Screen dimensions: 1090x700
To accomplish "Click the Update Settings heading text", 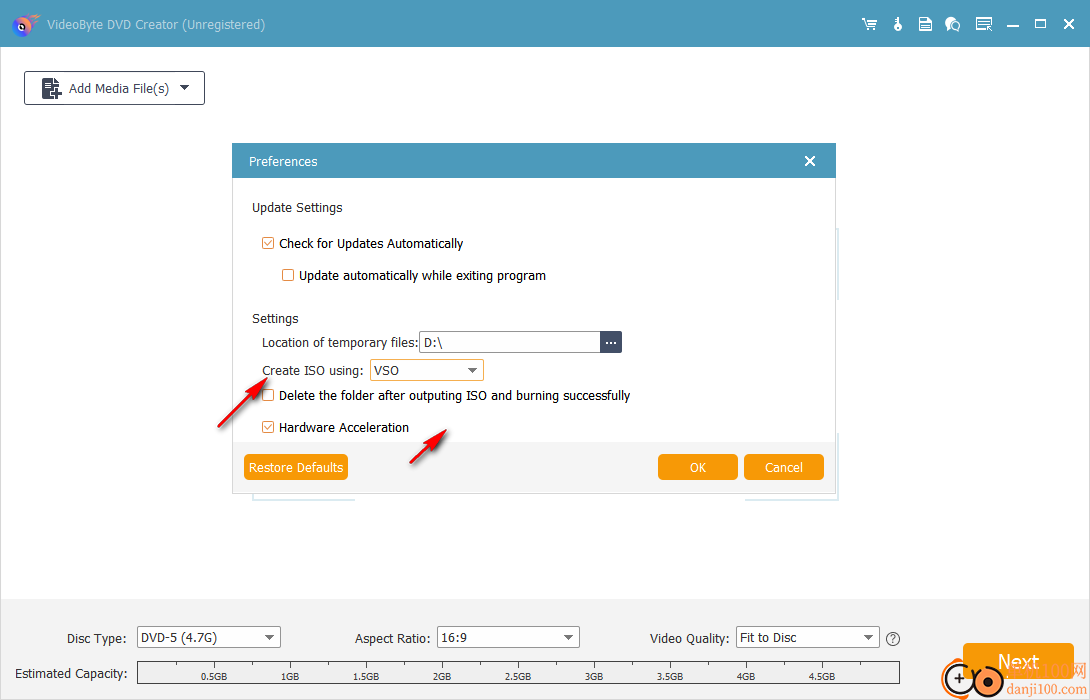I will [297, 208].
